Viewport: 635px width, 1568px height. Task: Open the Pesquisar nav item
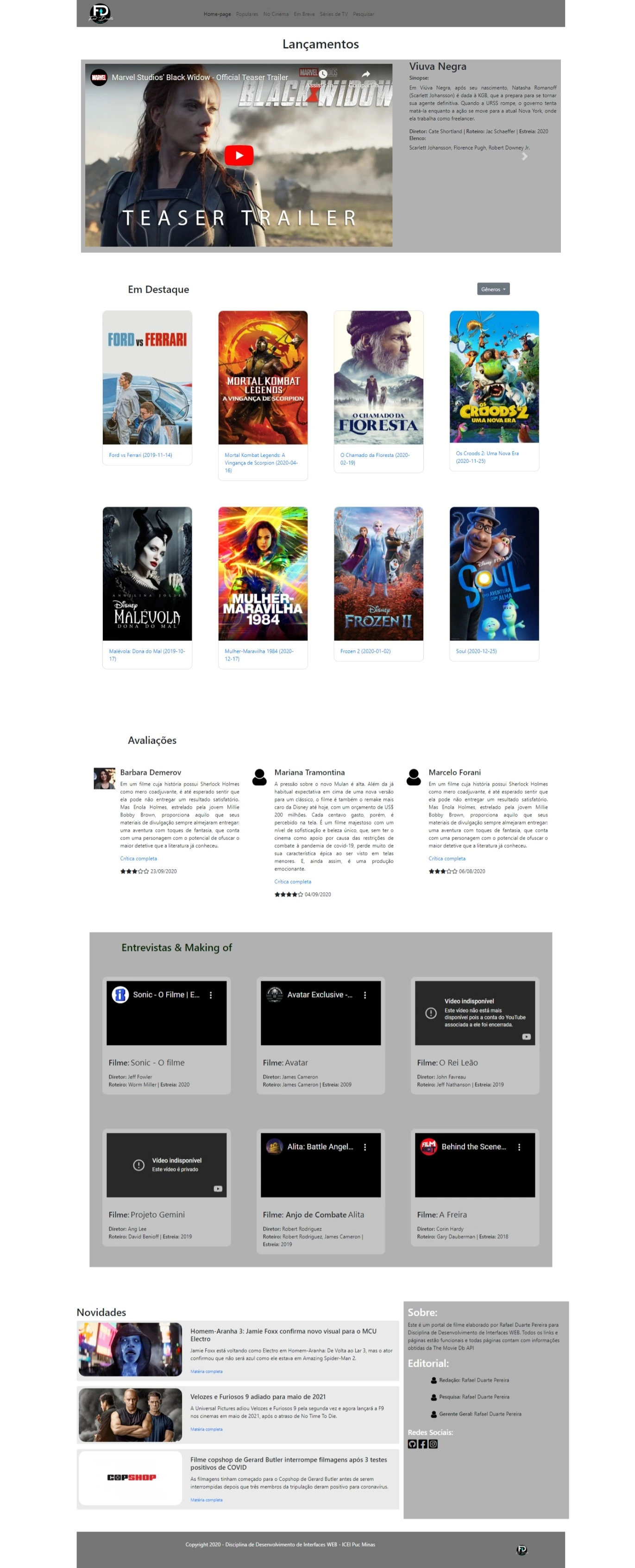[x=363, y=14]
